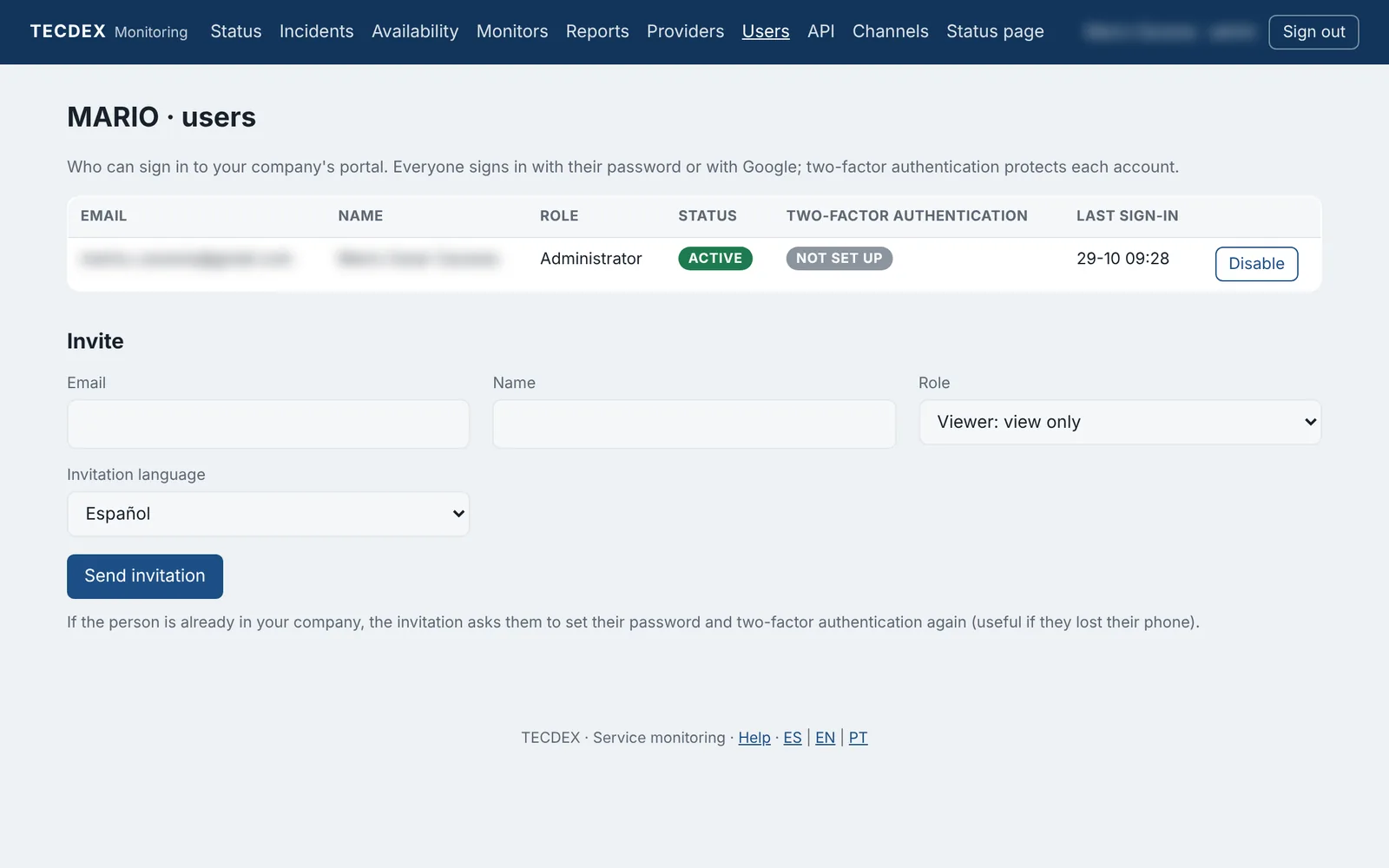Screen dimensions: 1389x868
Task: Focus the invite Name field
Action: pos(694,424)
